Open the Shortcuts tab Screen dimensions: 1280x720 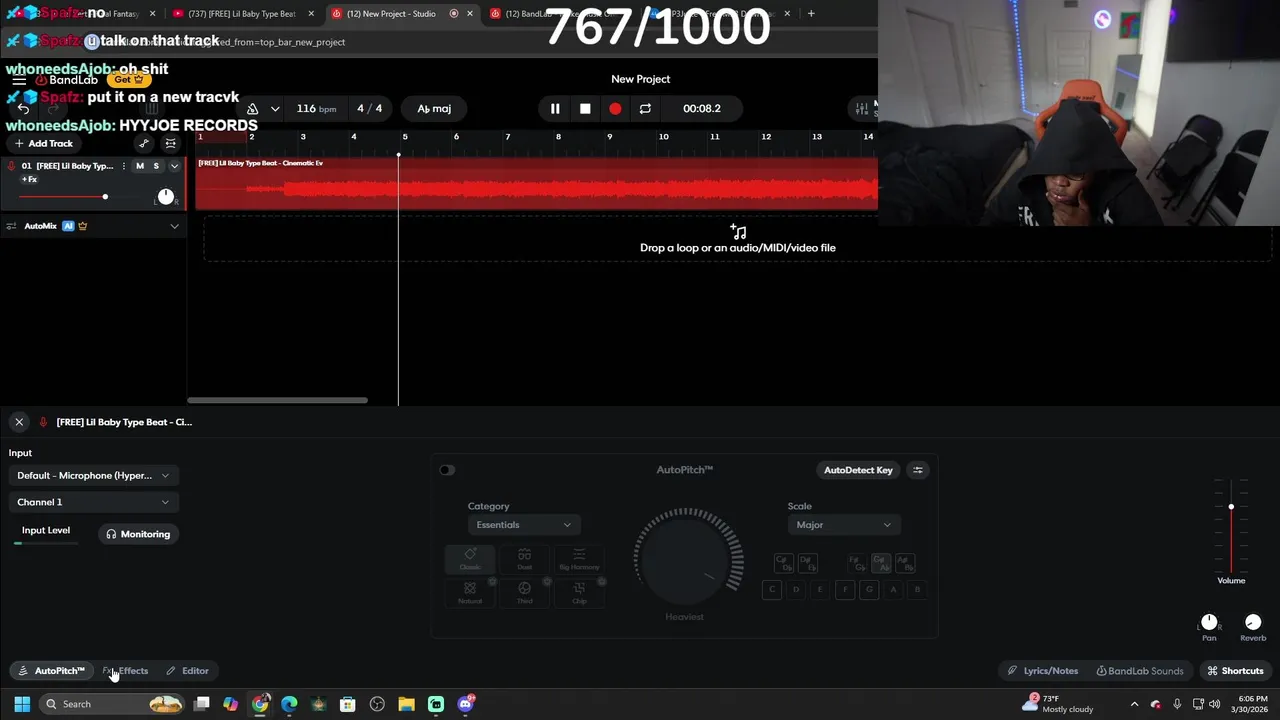pyautogui.click(x=1235, y=671)
